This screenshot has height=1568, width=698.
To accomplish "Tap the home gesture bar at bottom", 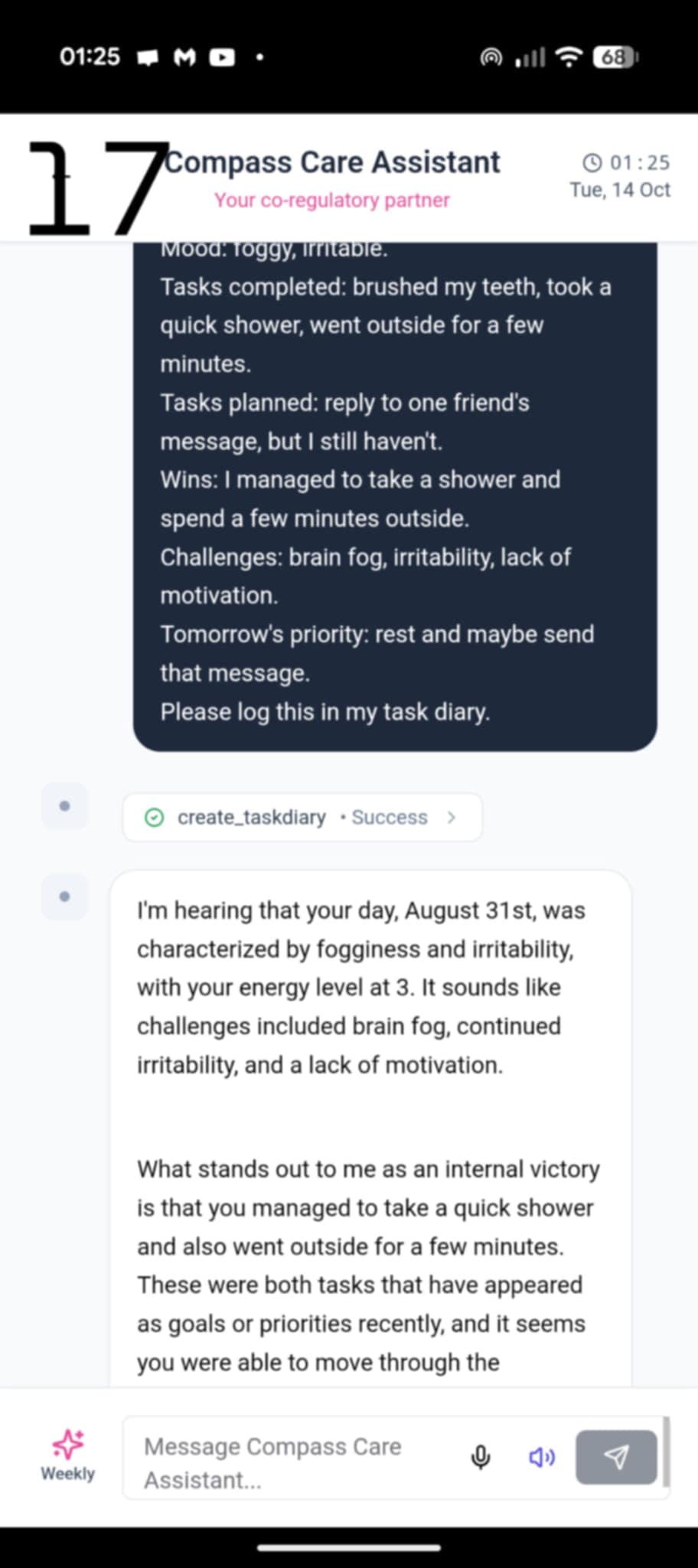I will (349, 1547).
